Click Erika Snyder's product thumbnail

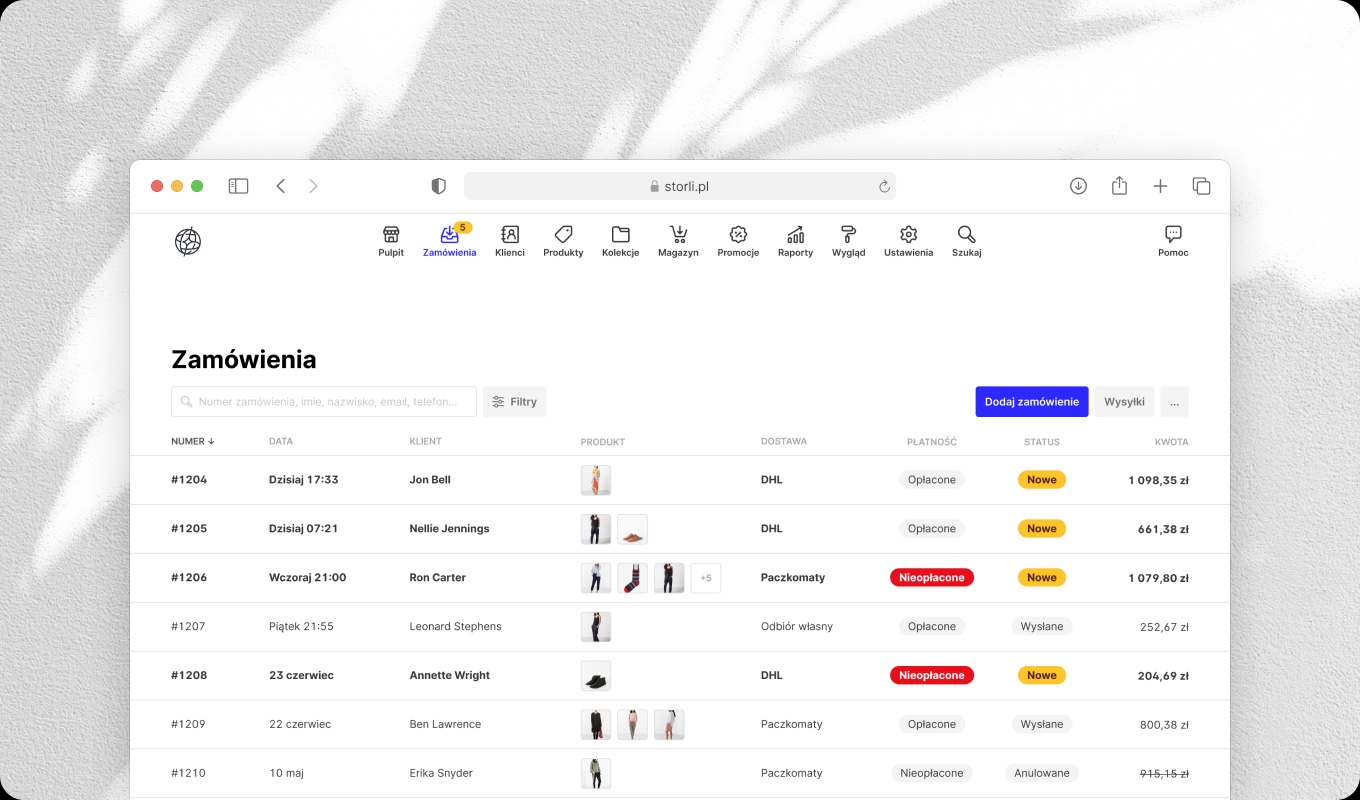tap(596, 774)
